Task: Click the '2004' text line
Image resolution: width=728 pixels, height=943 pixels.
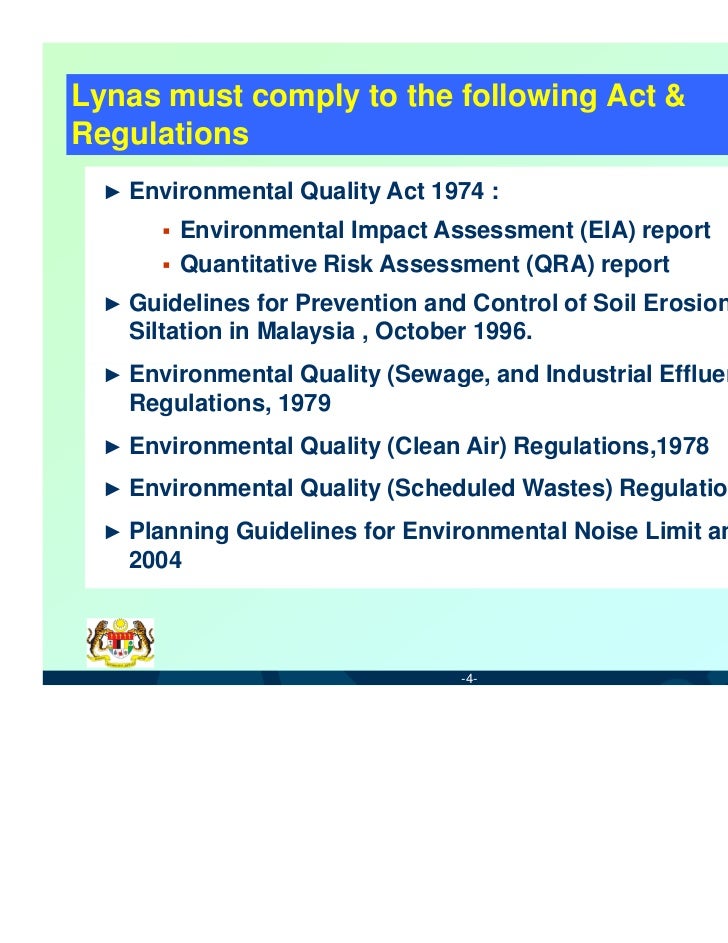Action: pyautogui.click(x=155, y=560)
